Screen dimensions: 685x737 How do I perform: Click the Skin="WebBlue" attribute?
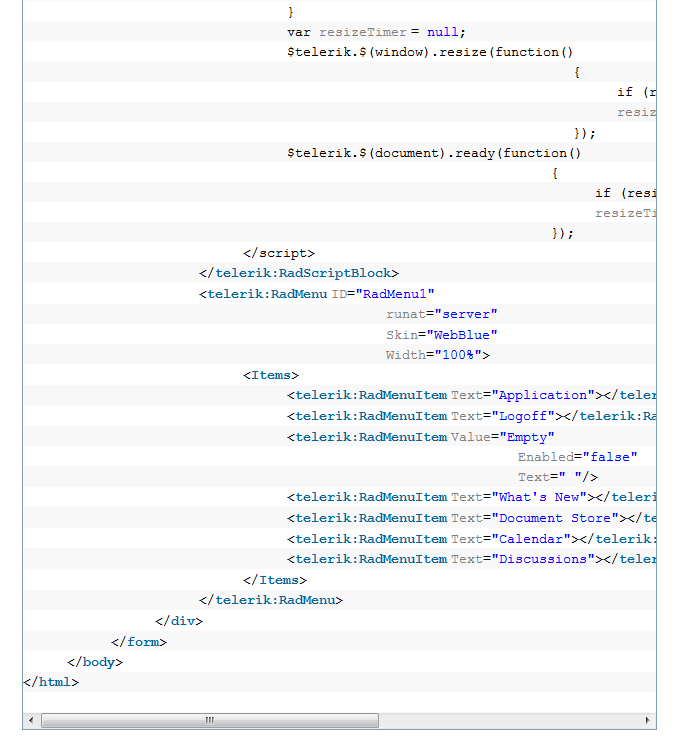(441, 335)
